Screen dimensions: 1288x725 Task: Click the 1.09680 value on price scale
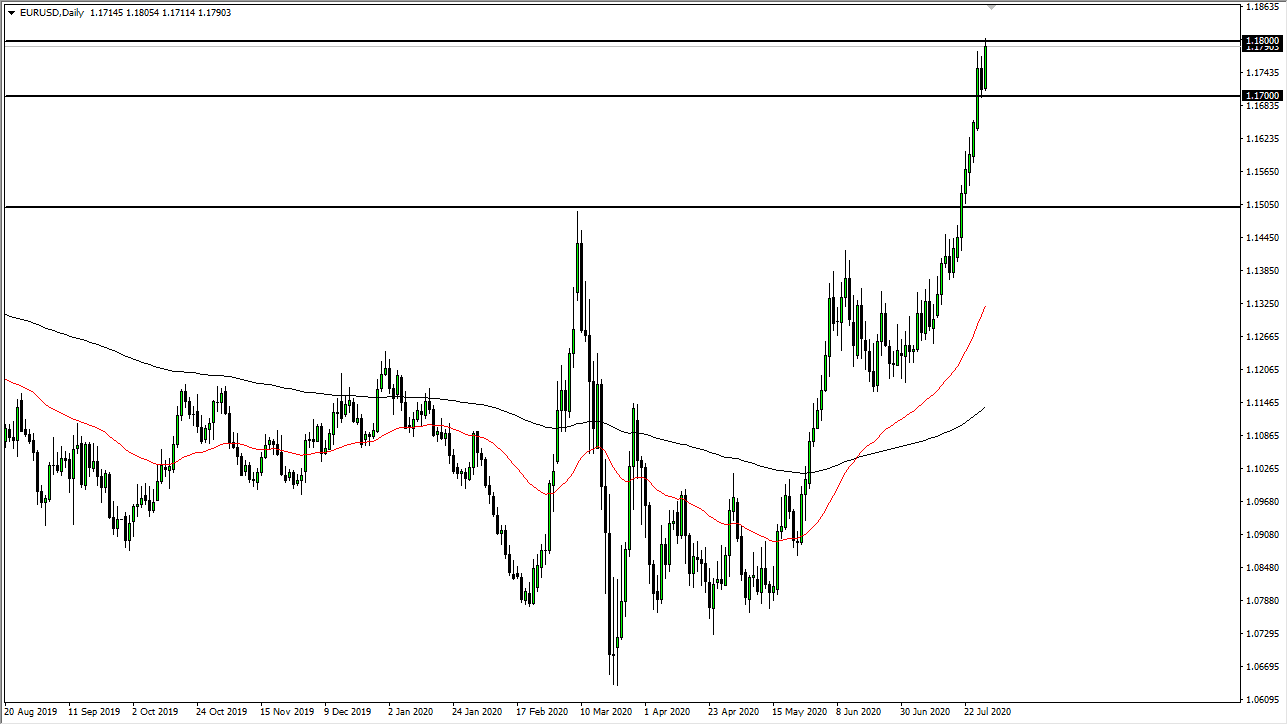click(x=1264, y=502)
